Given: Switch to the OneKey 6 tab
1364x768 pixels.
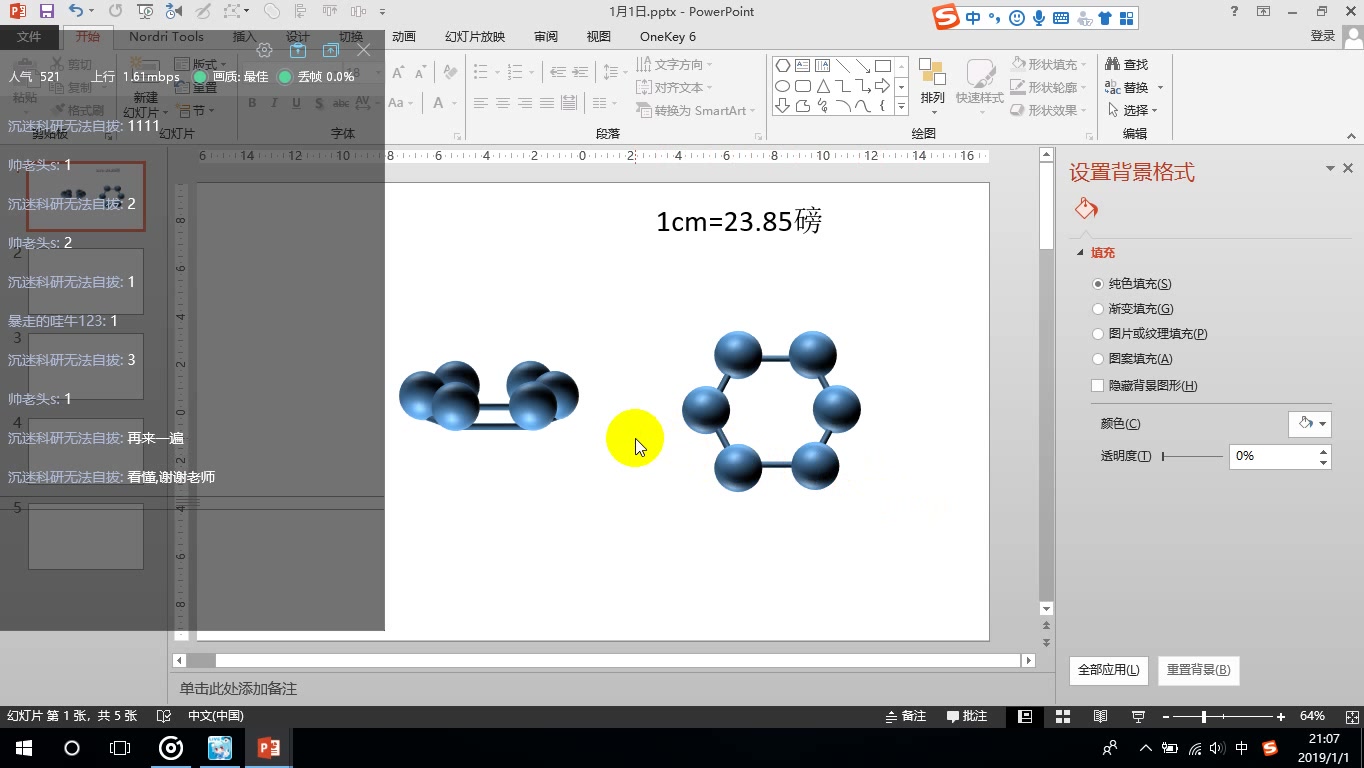Looking at the screenshot, I should 667,37.
